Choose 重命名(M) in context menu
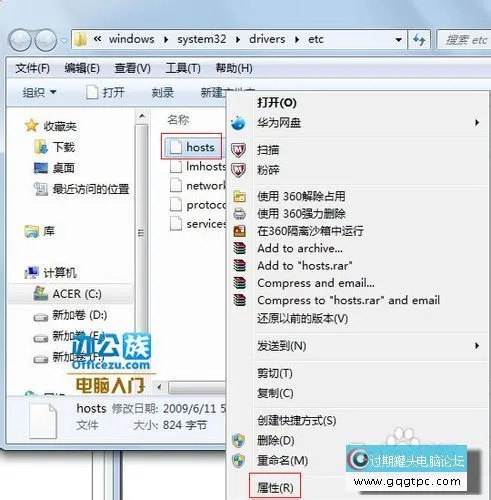Viewport: 491px width, 500px height. (x=282, y=461)
